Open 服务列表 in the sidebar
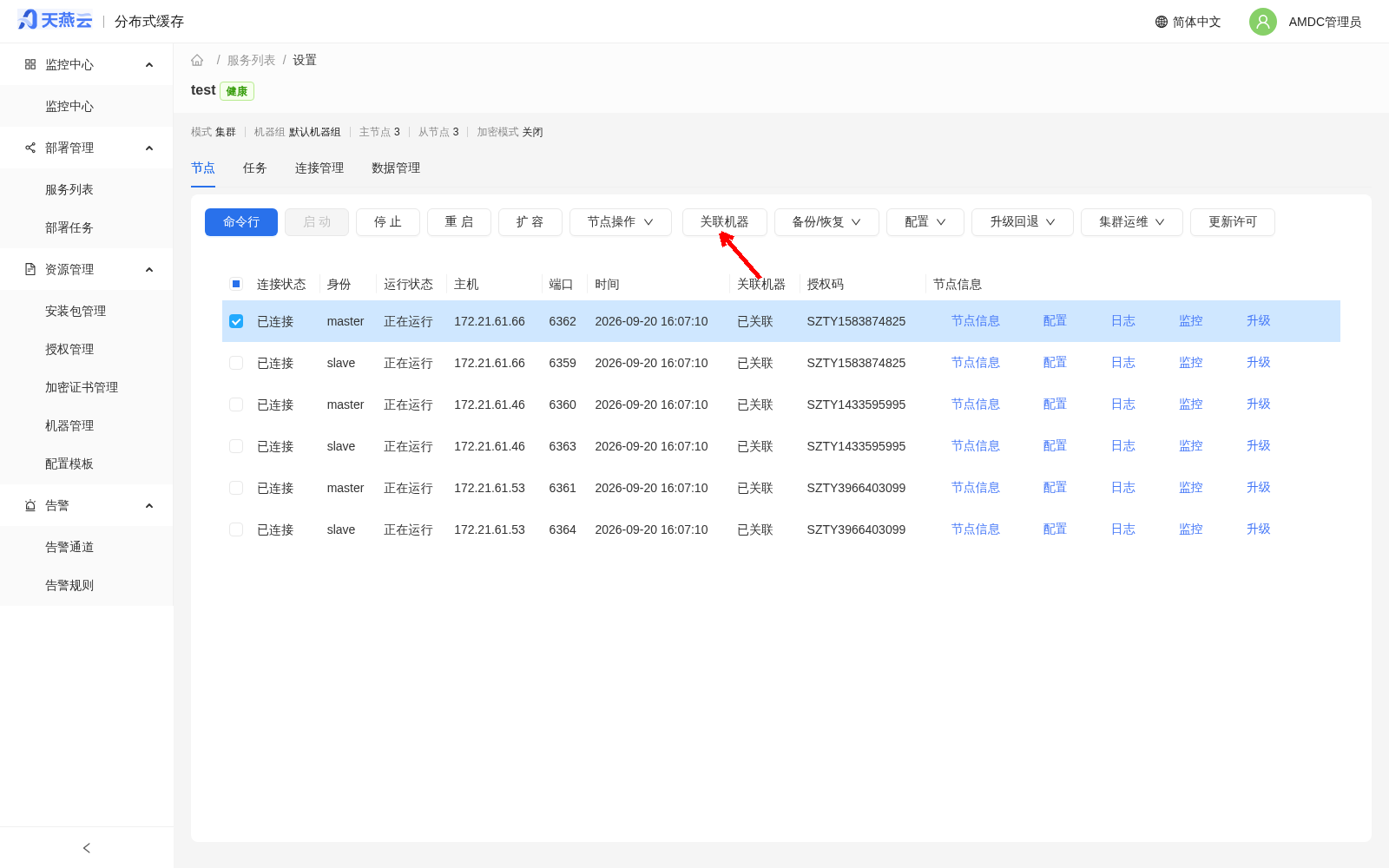 pos(69,189)
